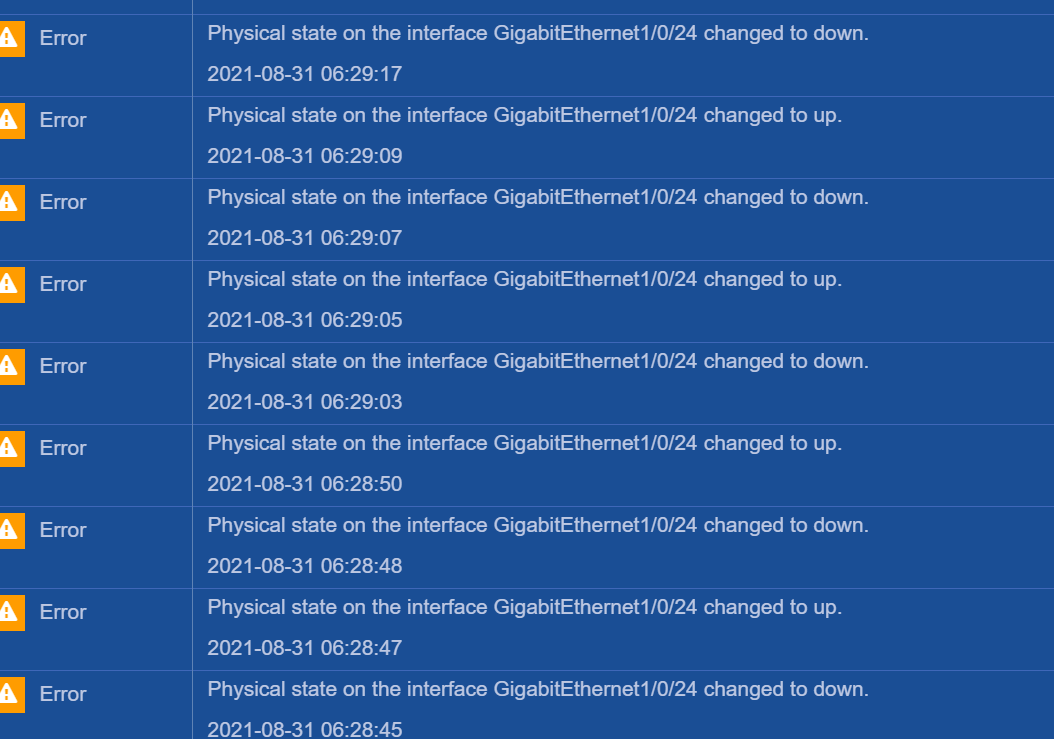This screenshot has width=1054, height=739.
Task: Open the changed to down message from 06:29:03
Action: (538, 361)
